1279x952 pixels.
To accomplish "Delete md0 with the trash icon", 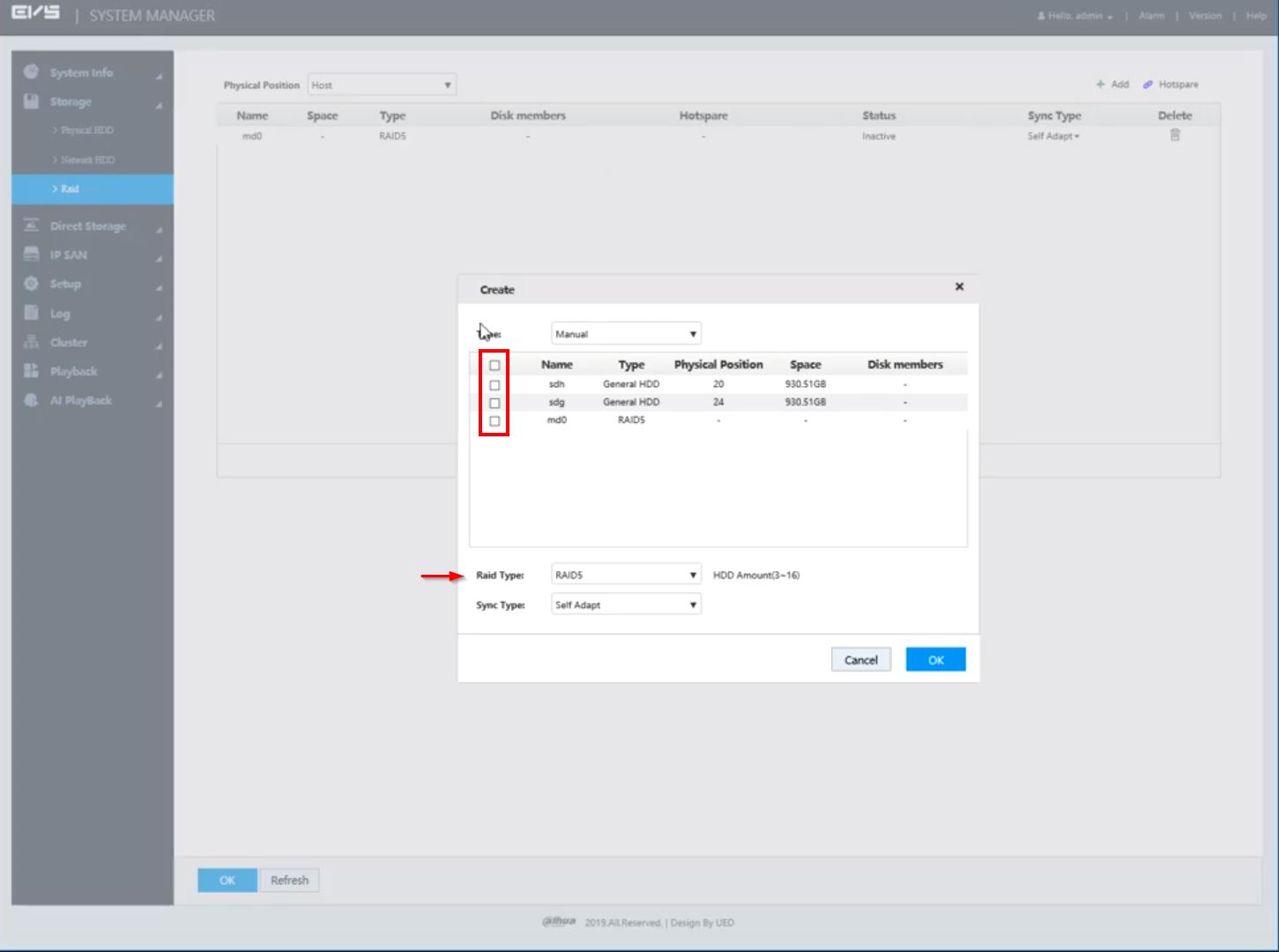I will pos(1175,135).
